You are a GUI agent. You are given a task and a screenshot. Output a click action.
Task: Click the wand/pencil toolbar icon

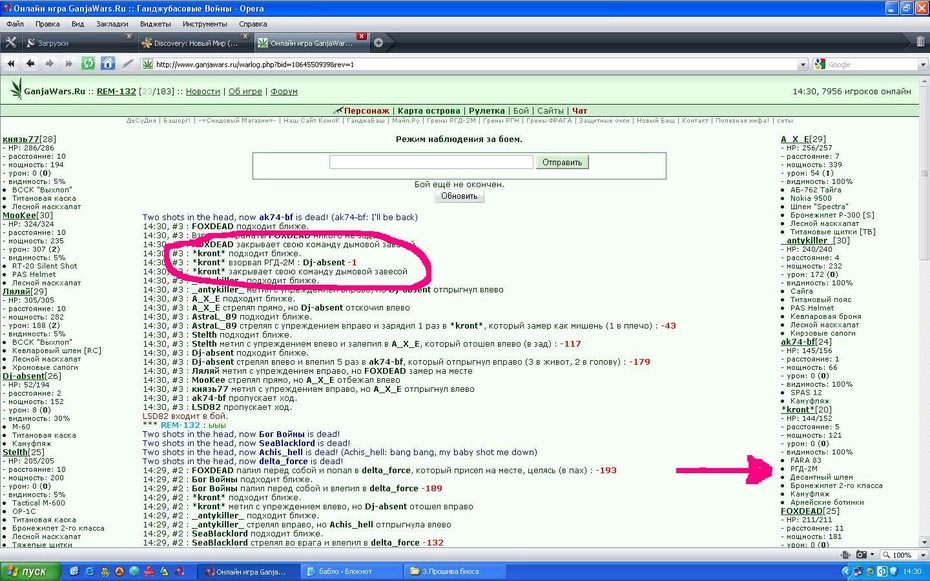click(x=128, y=63)
